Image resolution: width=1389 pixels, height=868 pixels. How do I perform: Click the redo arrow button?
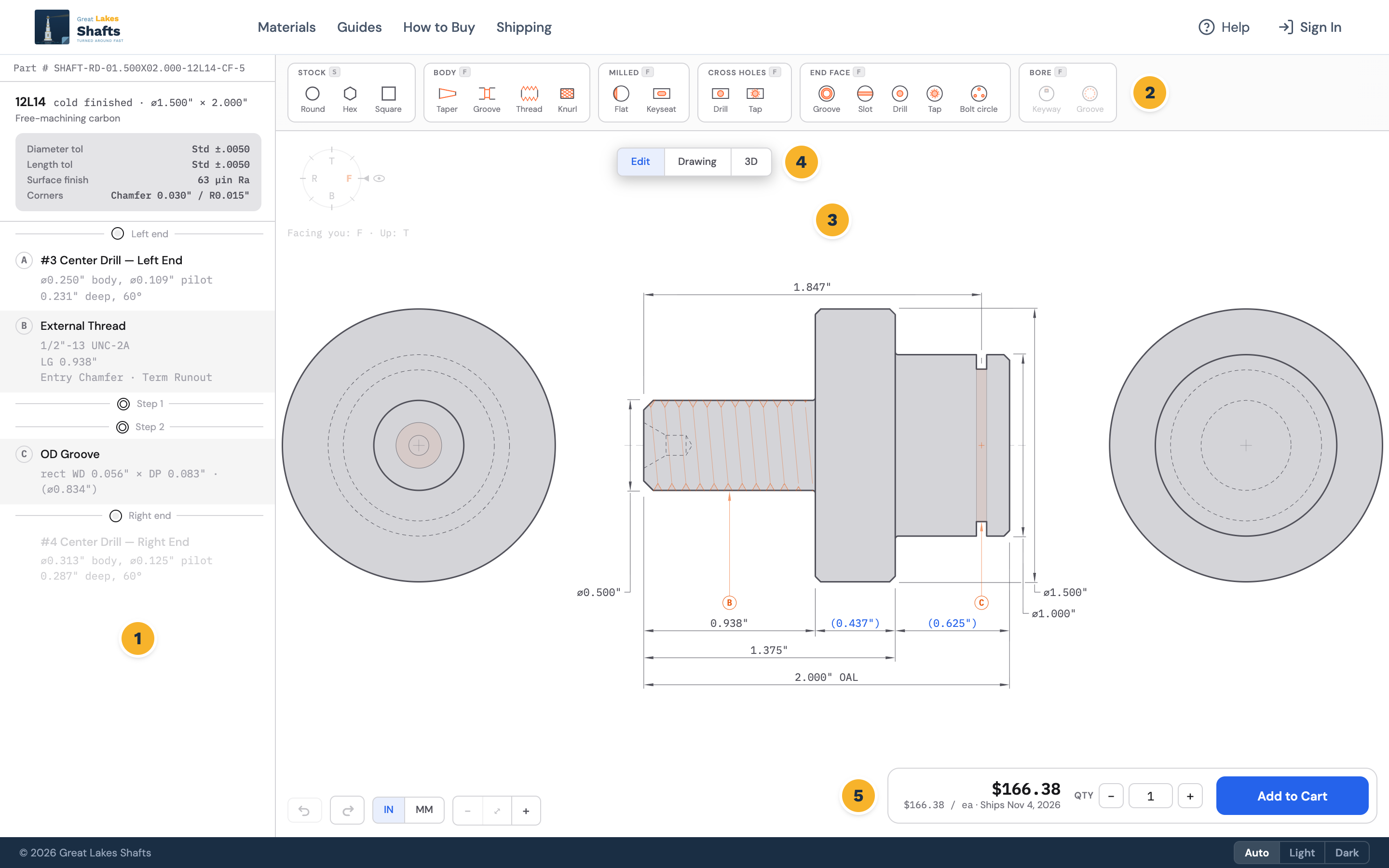(x=347, y=811)
